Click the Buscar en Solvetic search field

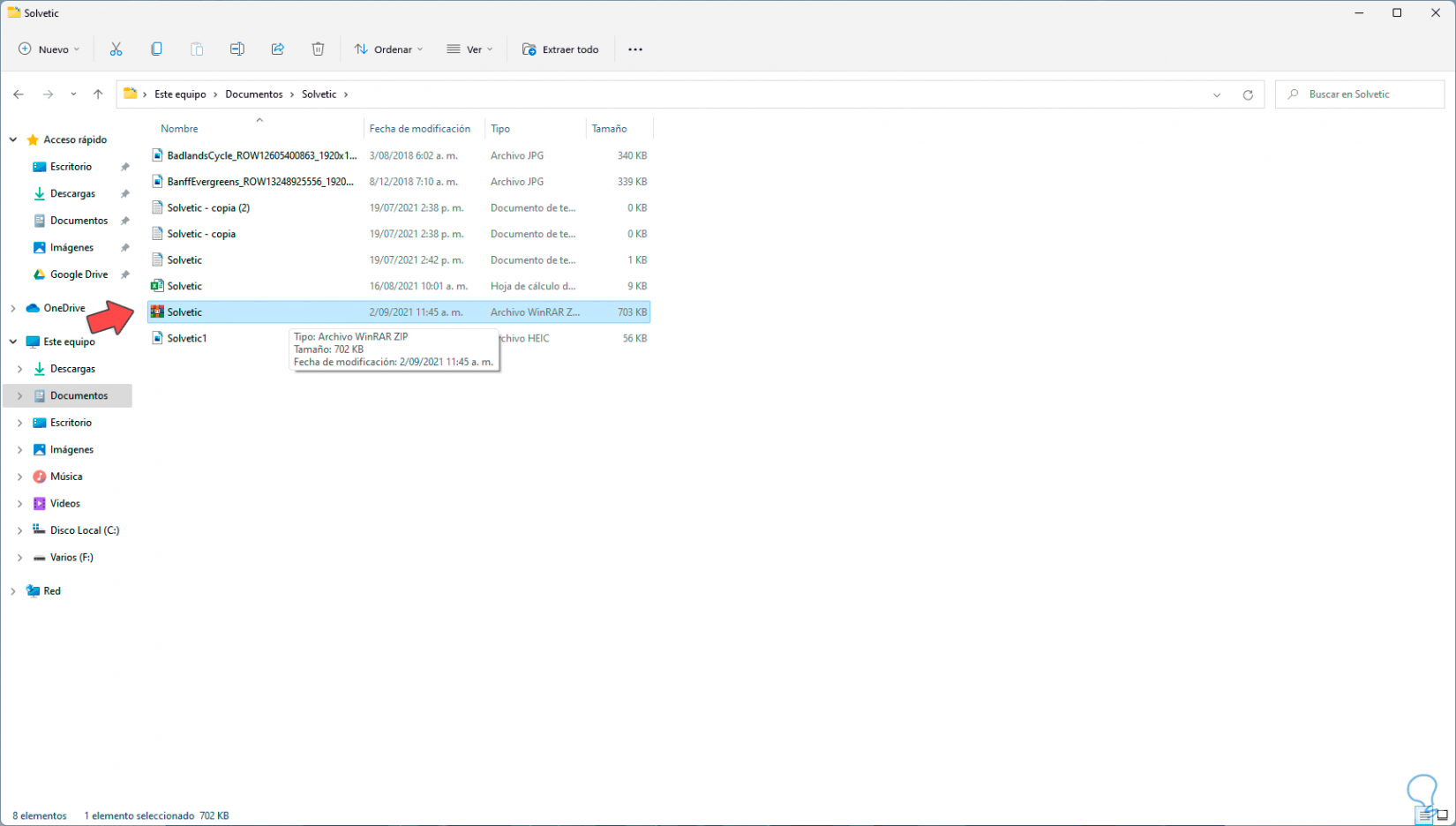point(1360,94)
